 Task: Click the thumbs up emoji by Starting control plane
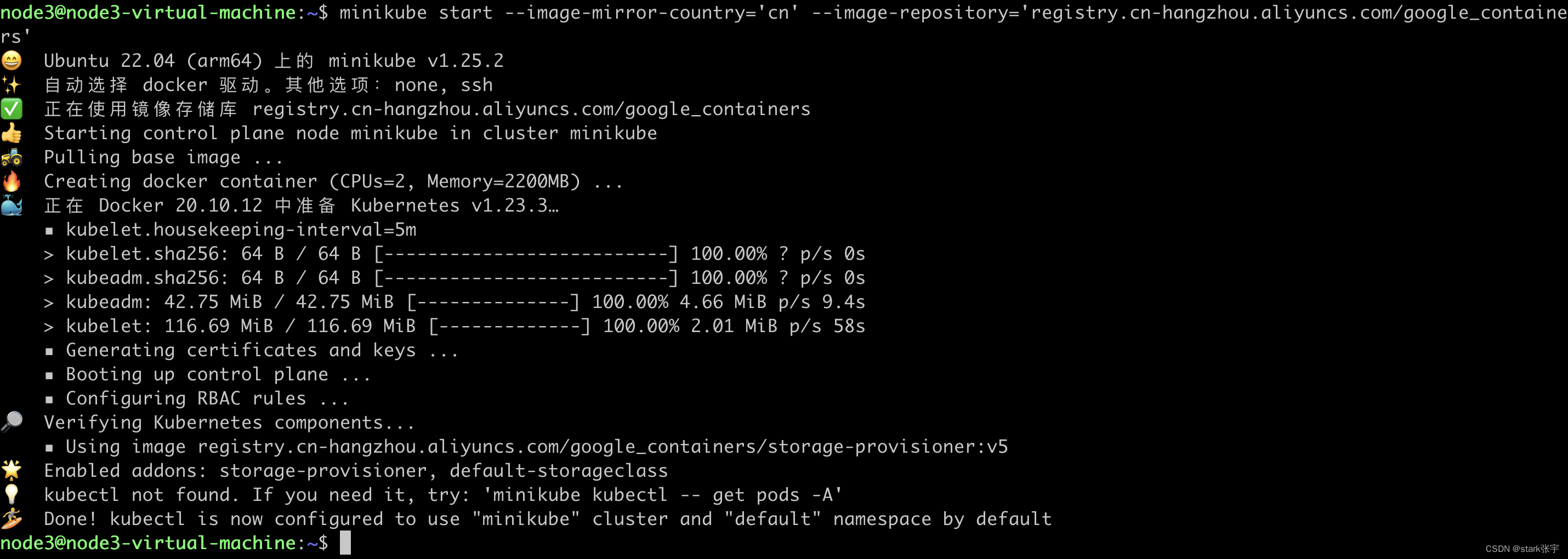12,133
